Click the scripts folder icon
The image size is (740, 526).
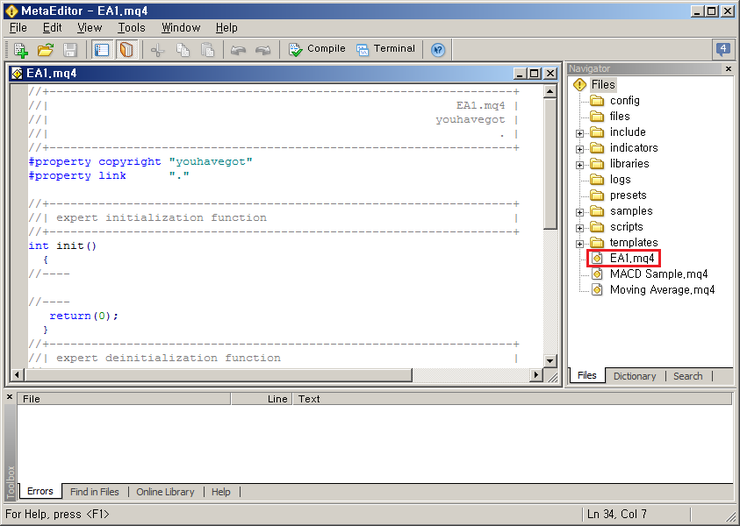(x=597, y=227)
